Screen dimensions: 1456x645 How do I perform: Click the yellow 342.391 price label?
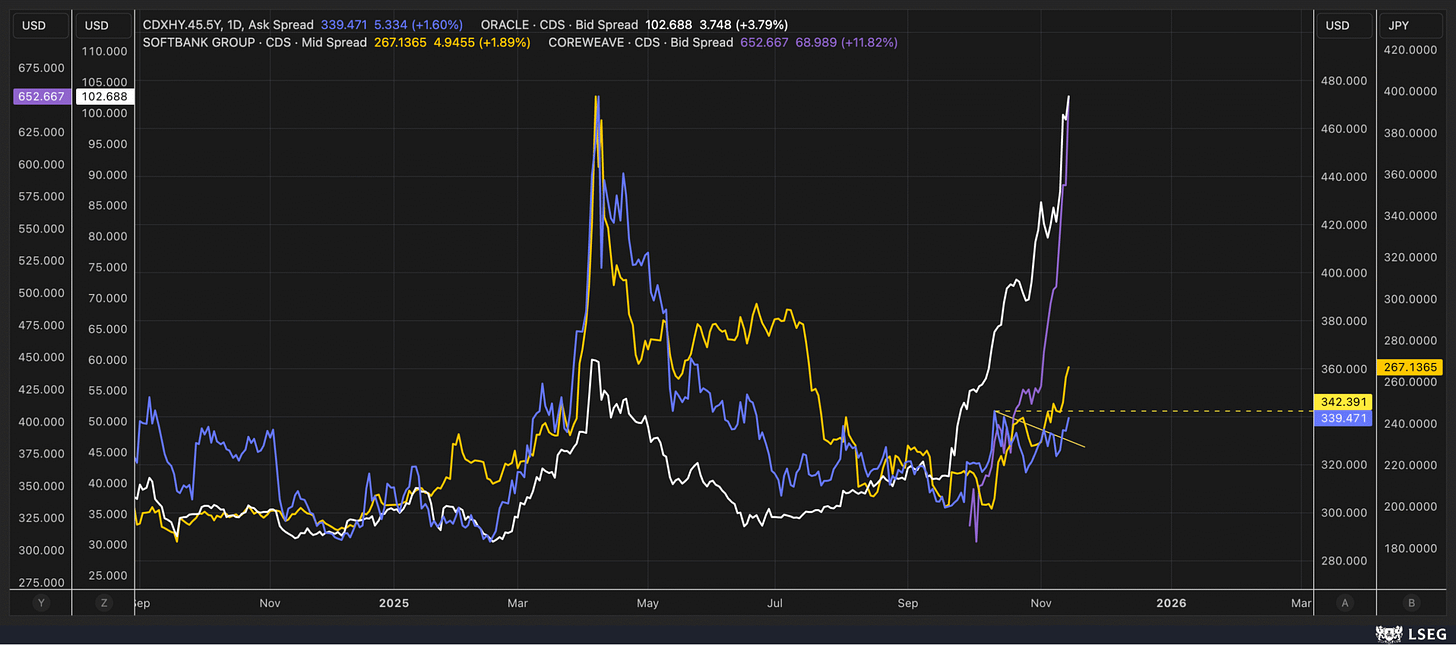(1343, 403)
